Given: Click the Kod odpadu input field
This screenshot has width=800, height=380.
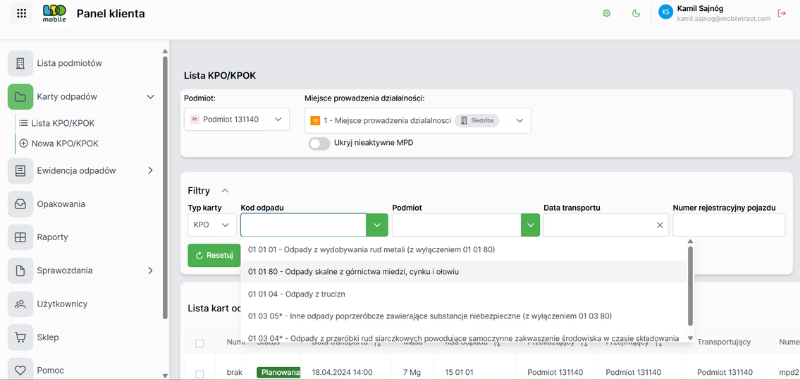Looking at the screenshot, I should point(304,225).
